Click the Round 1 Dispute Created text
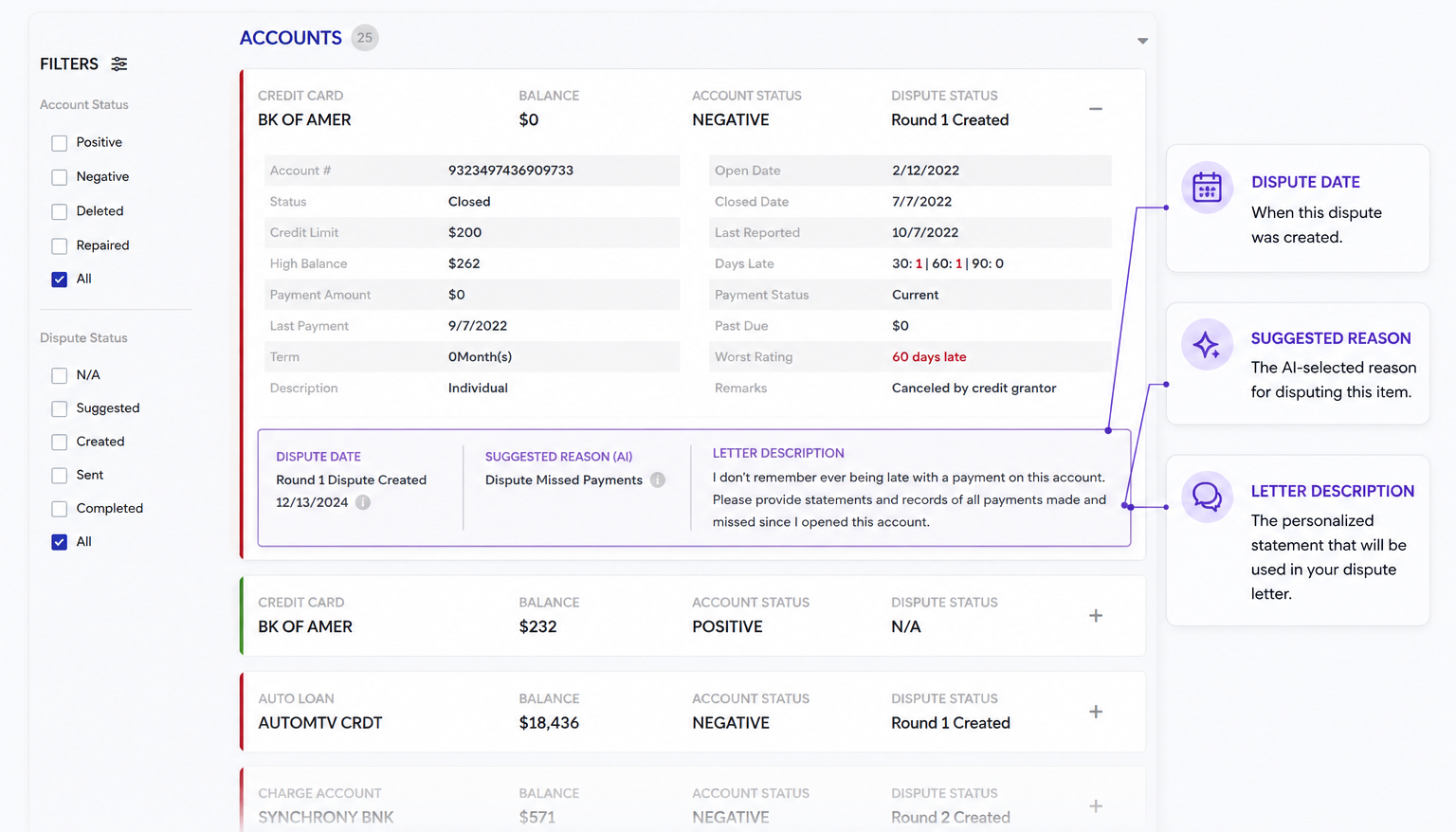1456x832 pixels. pyautogui.click(x=352, y=480)
